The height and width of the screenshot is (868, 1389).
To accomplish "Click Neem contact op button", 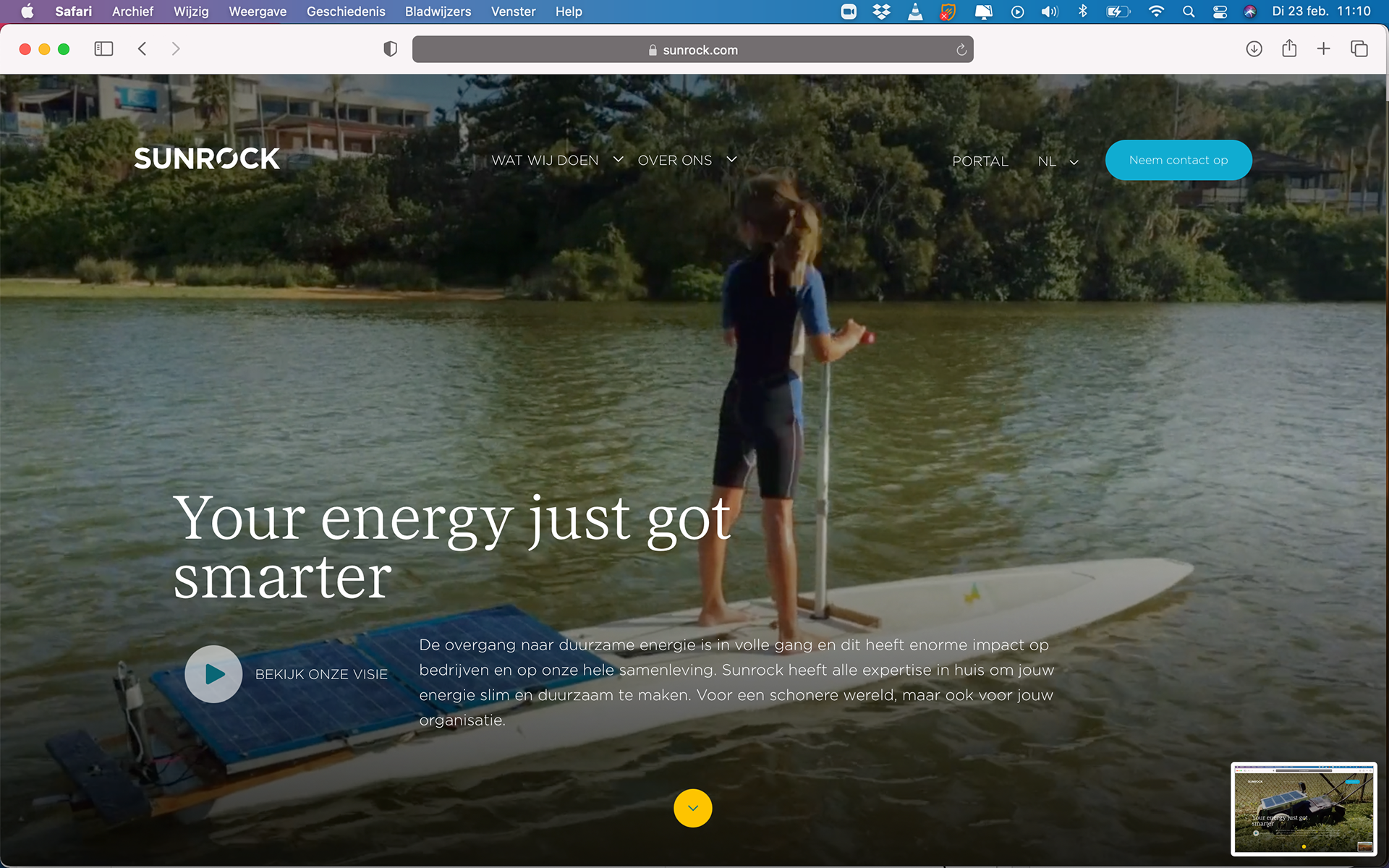I will [1178, 160].
